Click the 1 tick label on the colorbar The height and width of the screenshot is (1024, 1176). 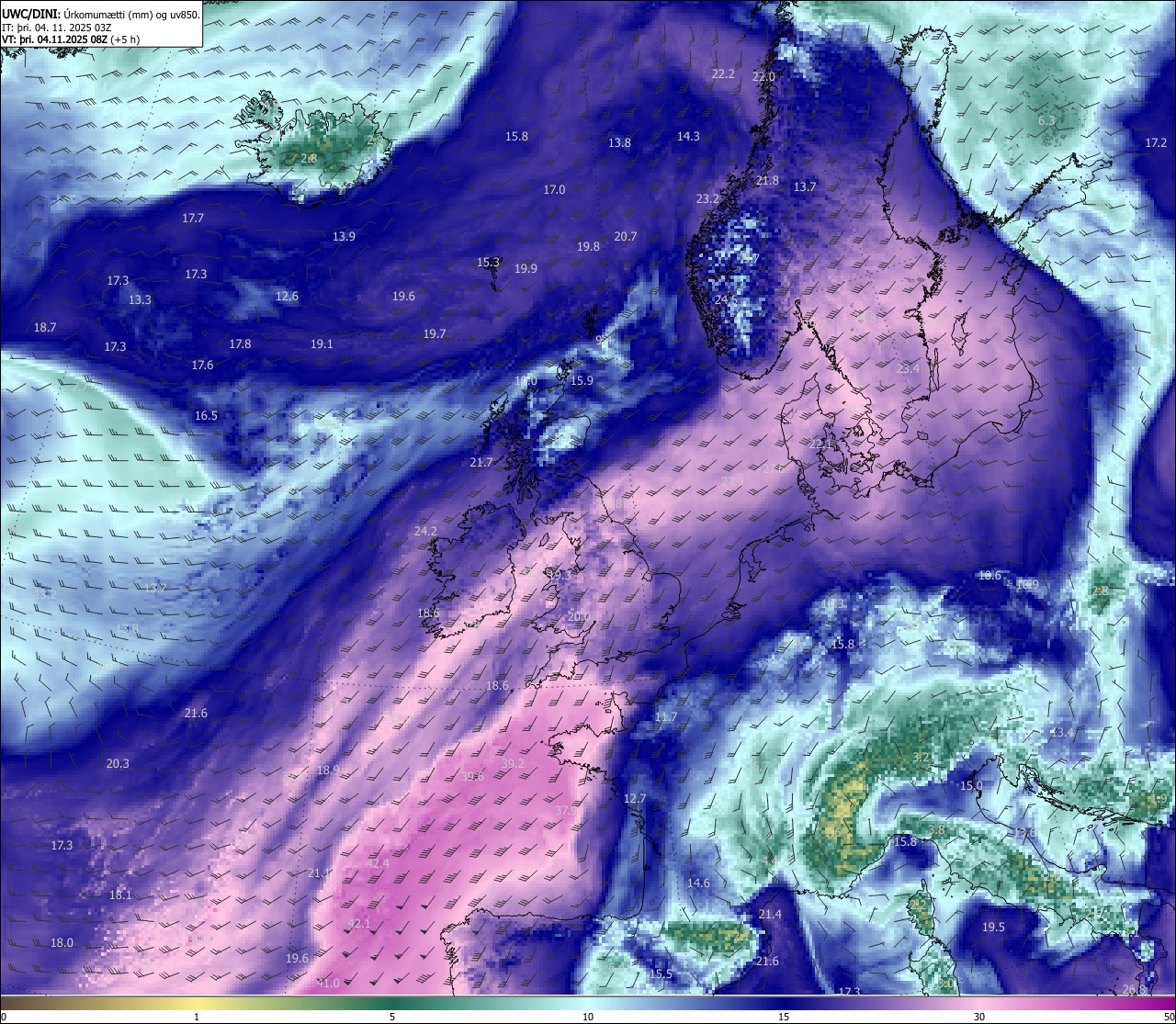(x=197, y=1017)
